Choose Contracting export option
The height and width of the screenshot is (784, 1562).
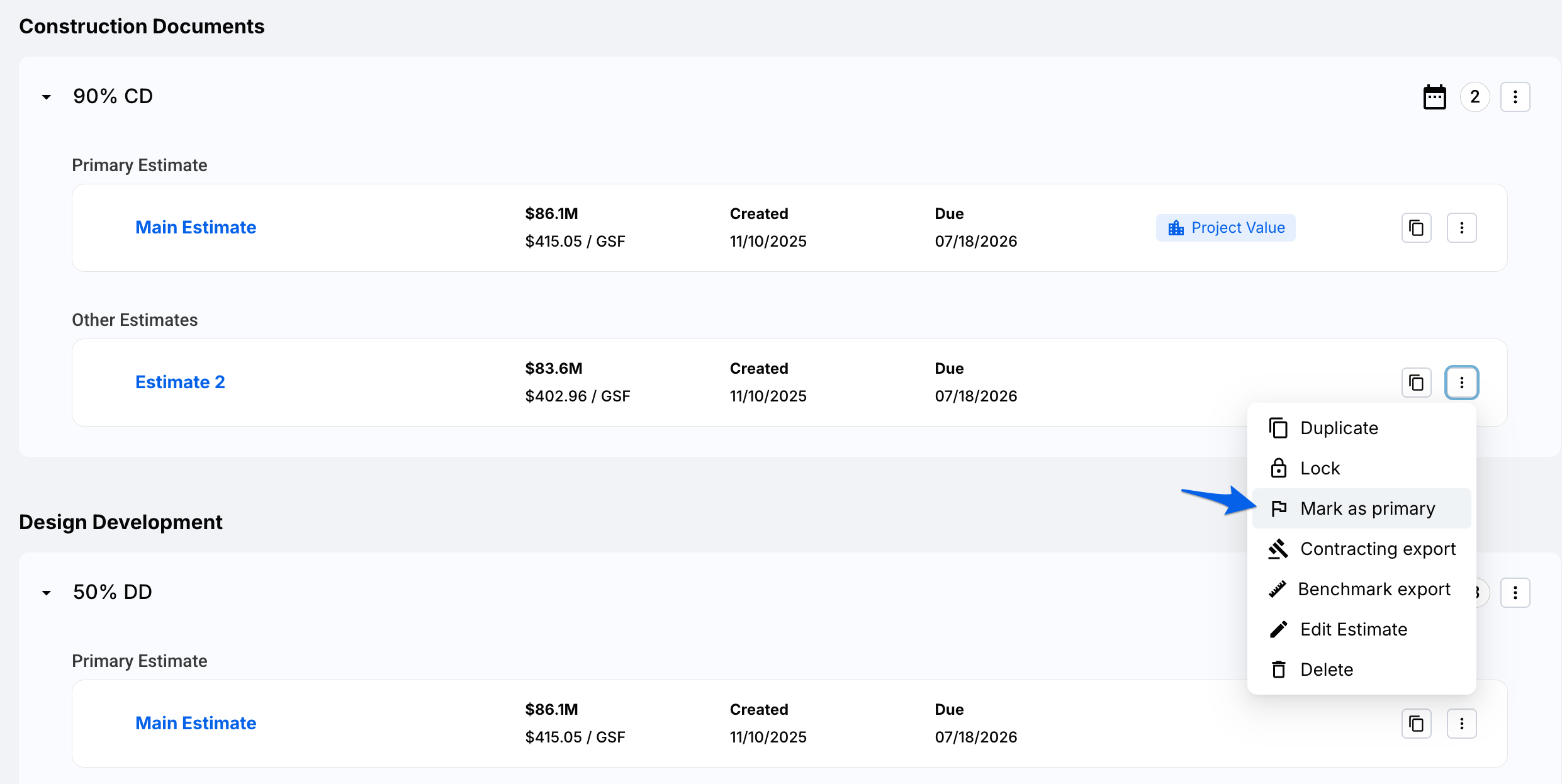[x=1377, y=549]
